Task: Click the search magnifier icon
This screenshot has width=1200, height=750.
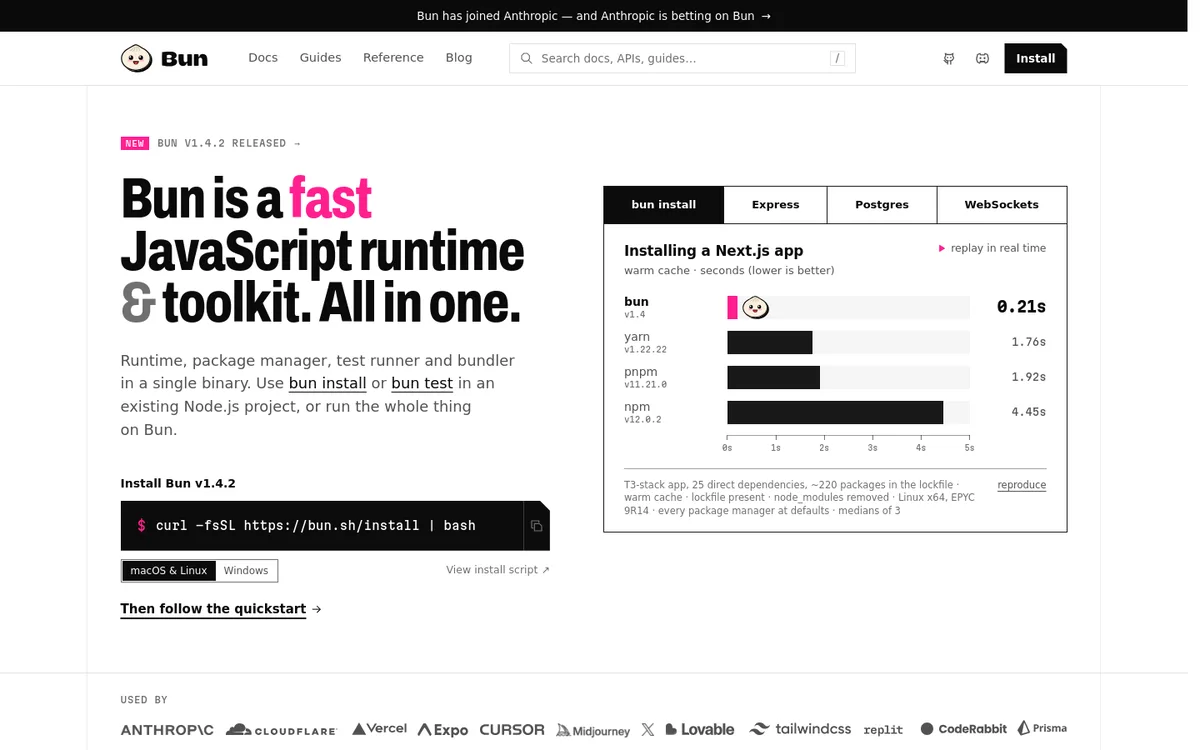Action: [526, 58]
